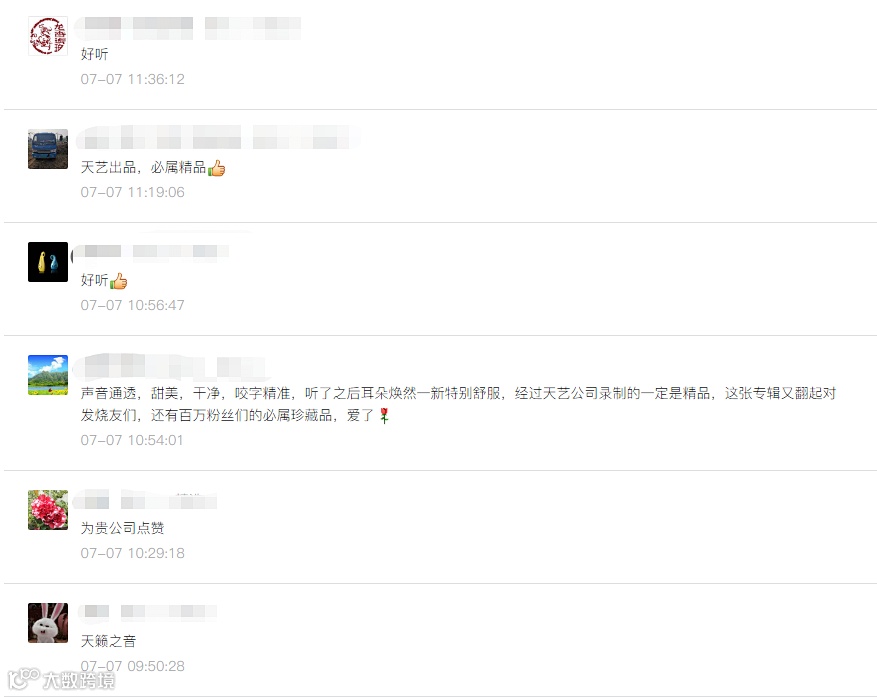
Task: Open blurred username above 11:36:12 comment
Action: pyautogui.click(x=188, y=28)
